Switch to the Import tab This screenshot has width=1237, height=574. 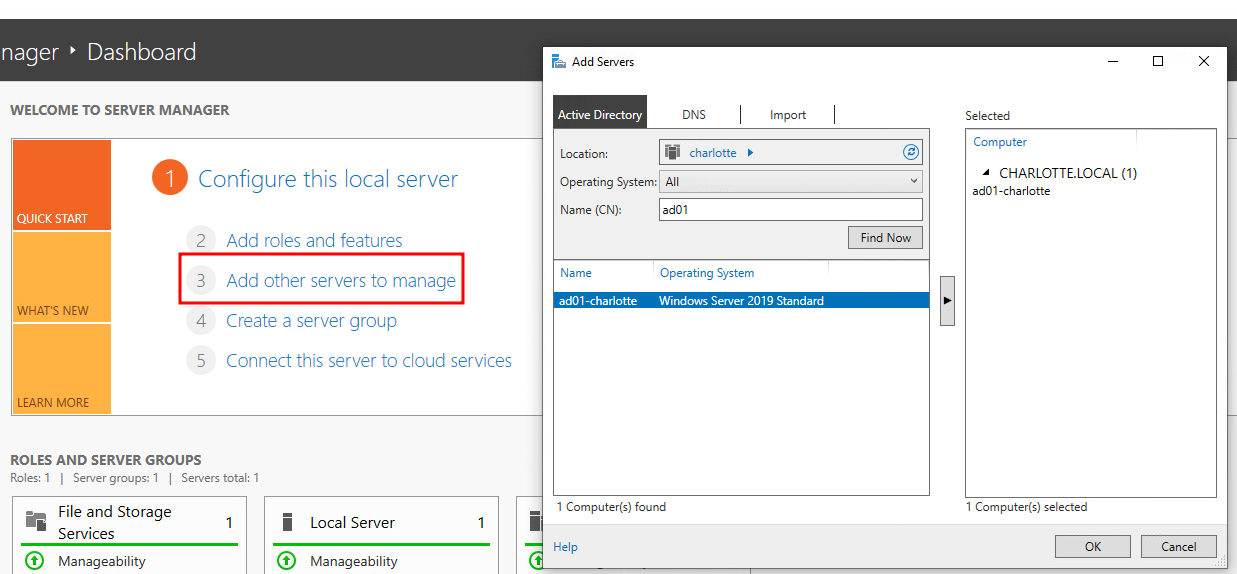pyautogui.click(x=788, y=114)
